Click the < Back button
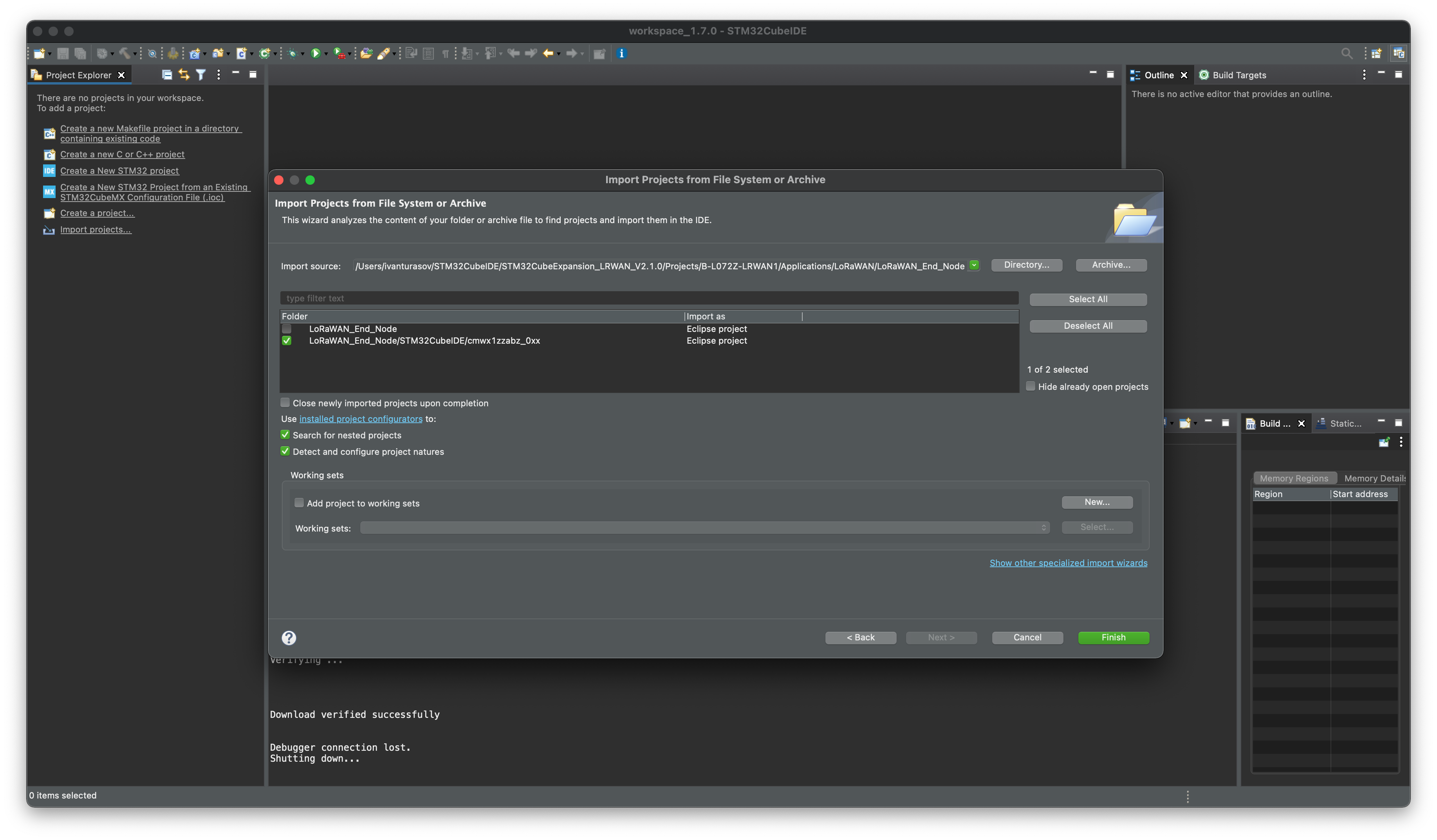 pyautogui.click(x=861, y=638)
